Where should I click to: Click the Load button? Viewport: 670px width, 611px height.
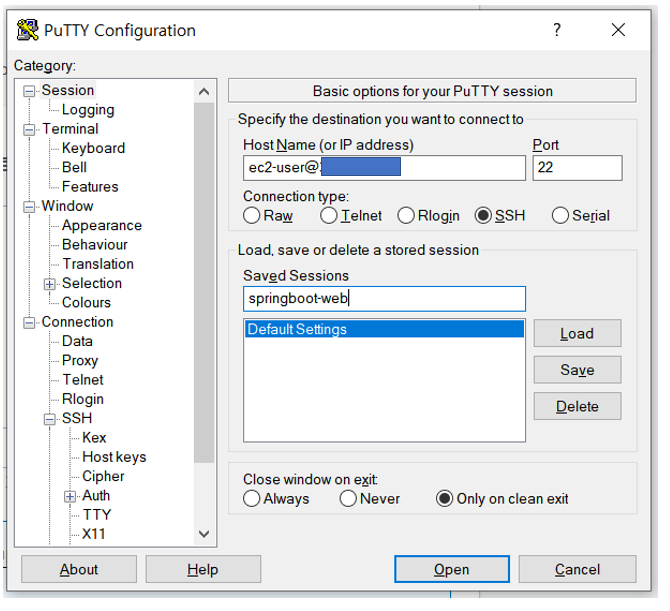pyautogui.click(x=577, y=333)
